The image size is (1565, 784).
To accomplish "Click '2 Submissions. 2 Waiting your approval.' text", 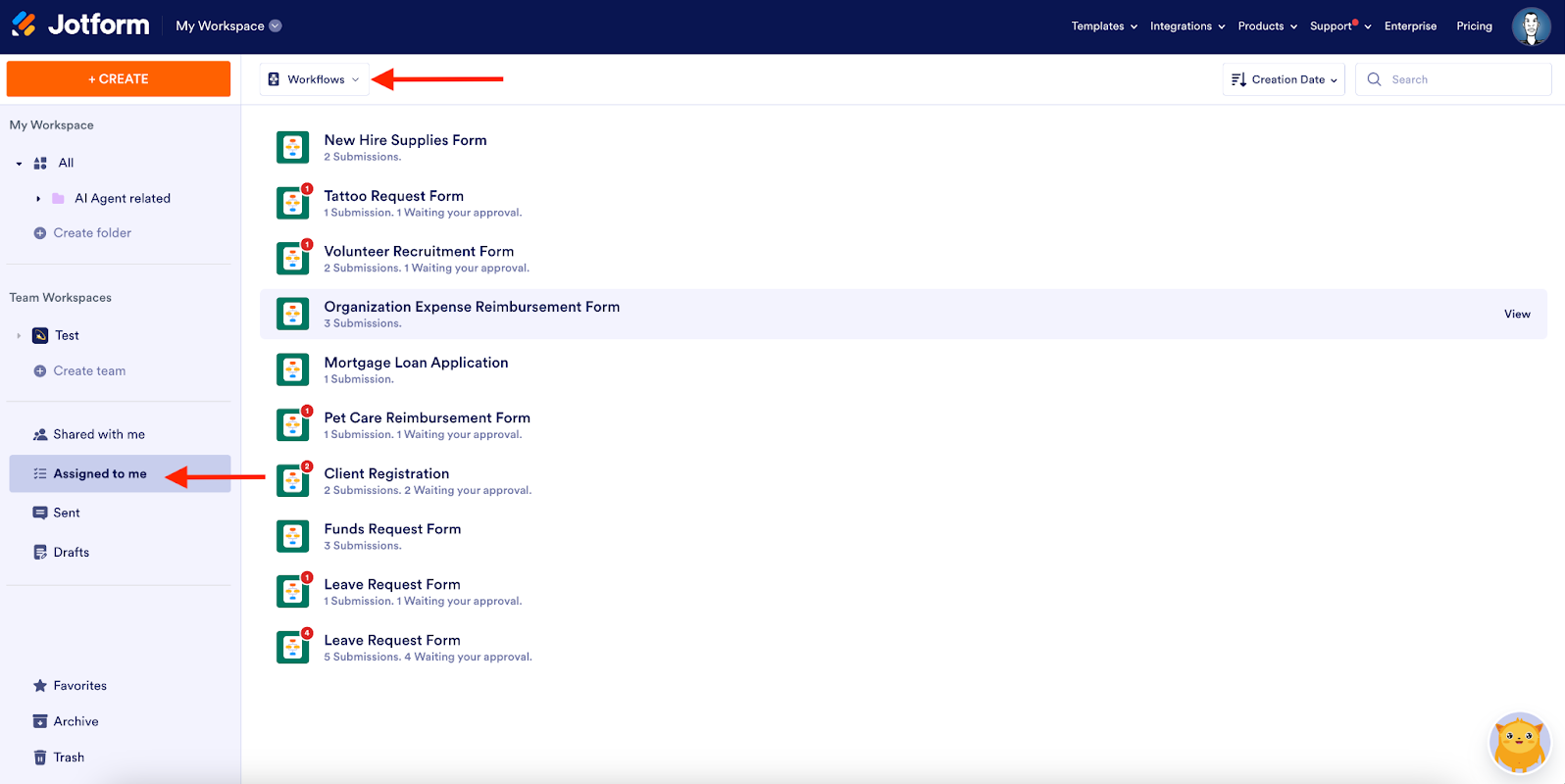I will pyautogui.click(x=428, y=491).
